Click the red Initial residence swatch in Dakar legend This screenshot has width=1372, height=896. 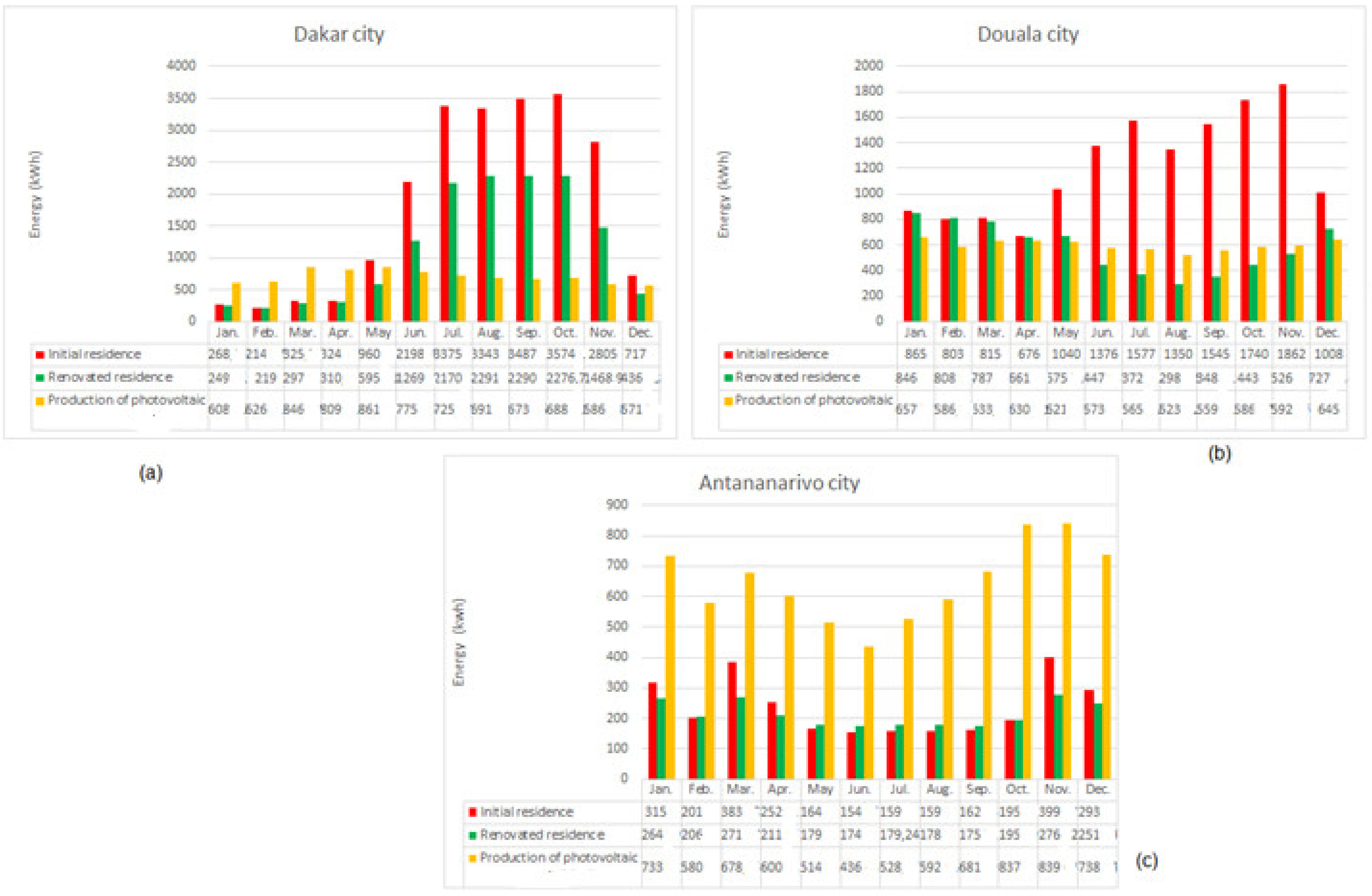tap(40, 355)
